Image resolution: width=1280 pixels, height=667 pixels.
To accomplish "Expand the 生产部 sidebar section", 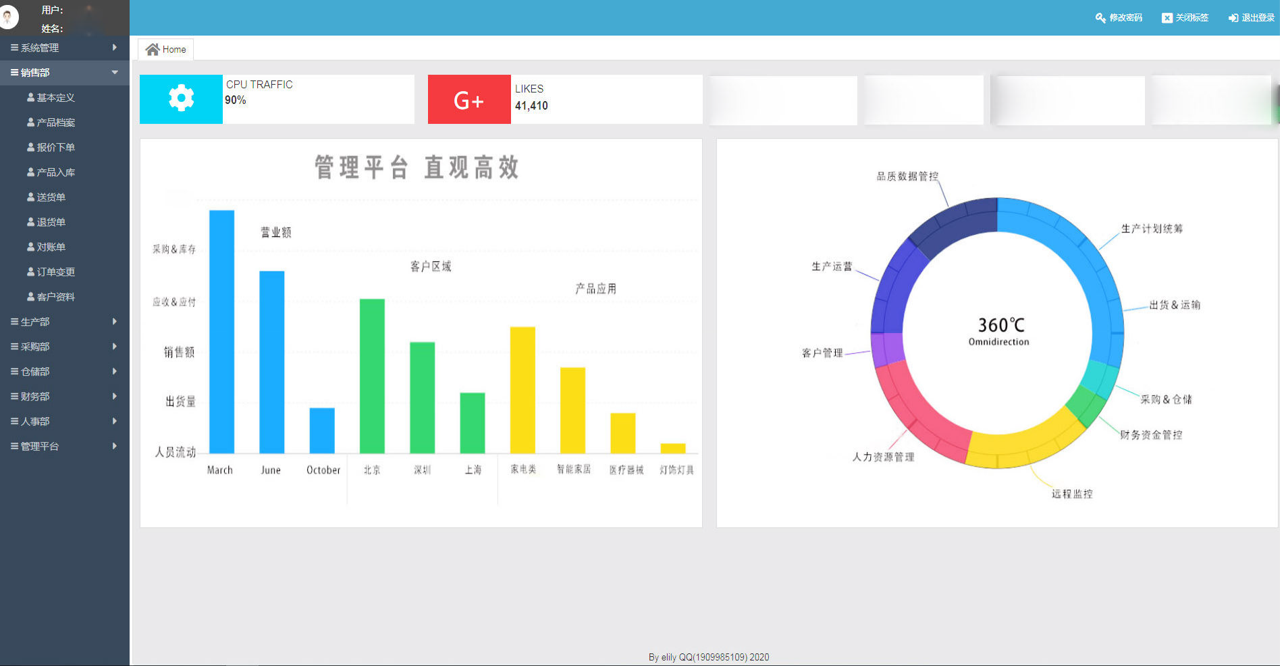I will 64,322.
